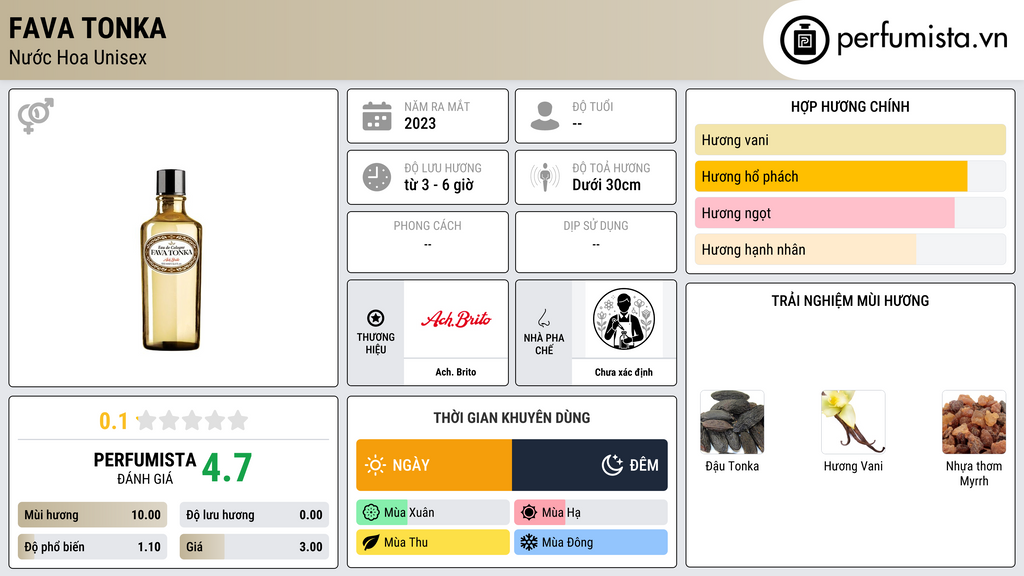Viewport: 1024px width, 576px height.
Task: Select the Ngày daytime segment
Action: coord(434,465)
